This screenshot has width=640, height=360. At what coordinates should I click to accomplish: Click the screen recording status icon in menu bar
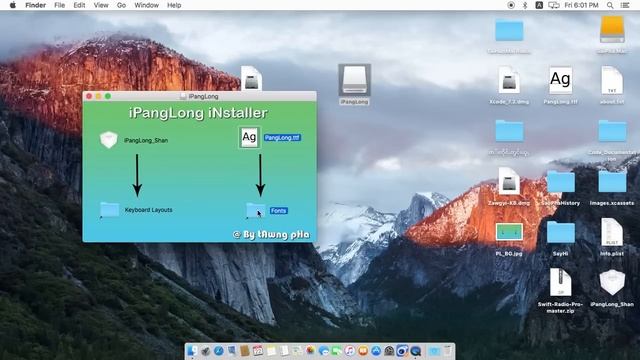coord(511,5)
